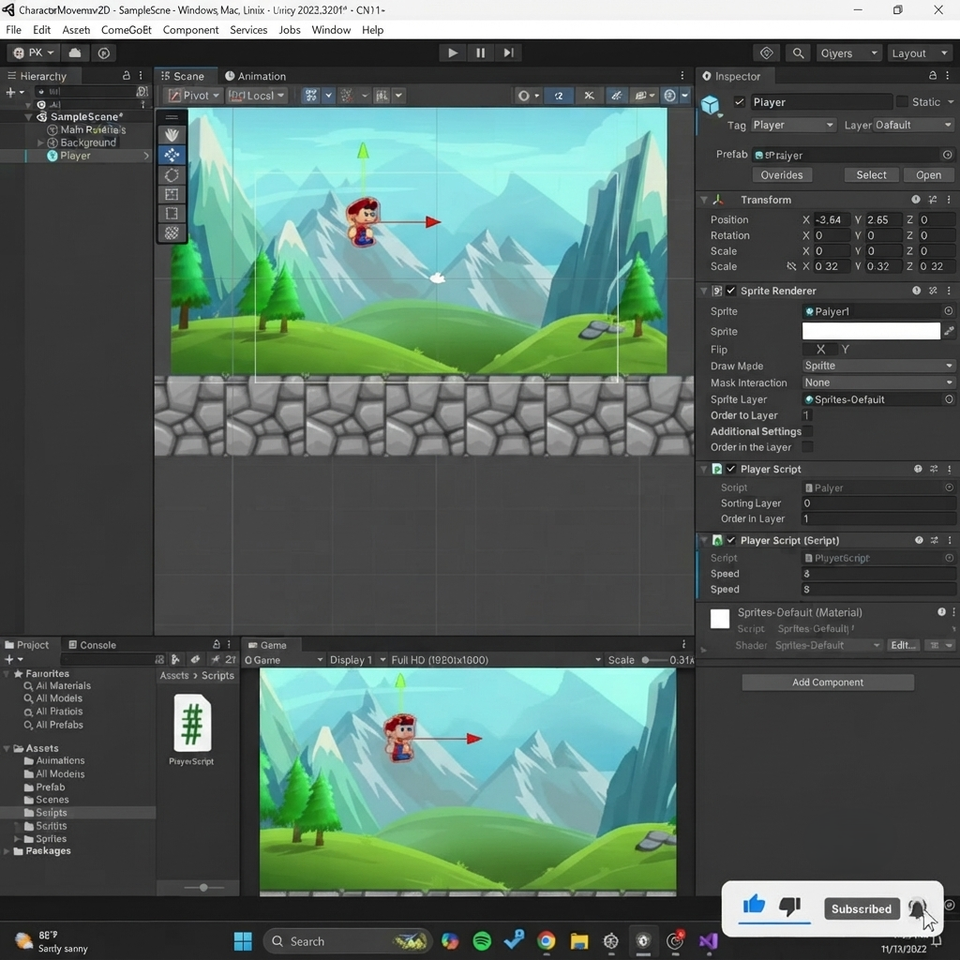
Task: Click the prefab Open button
Action: 928,175
